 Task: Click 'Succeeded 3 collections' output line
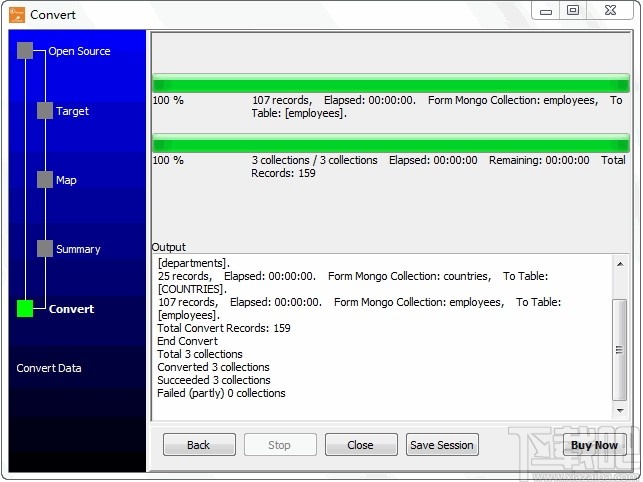[x=214, y=380]
